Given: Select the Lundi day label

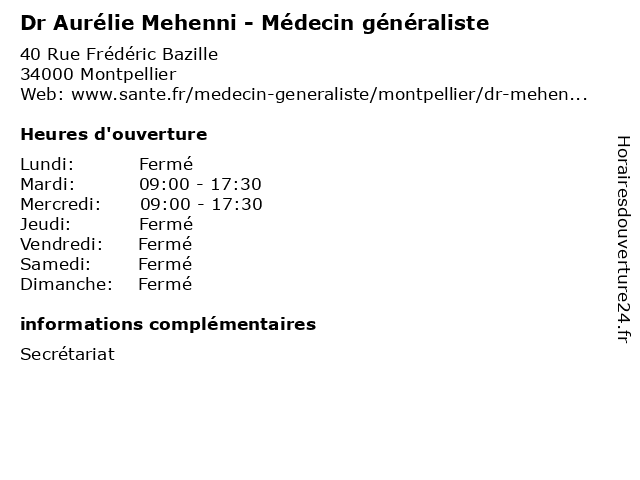Looking at the screenshot, I should coord(47,164).
